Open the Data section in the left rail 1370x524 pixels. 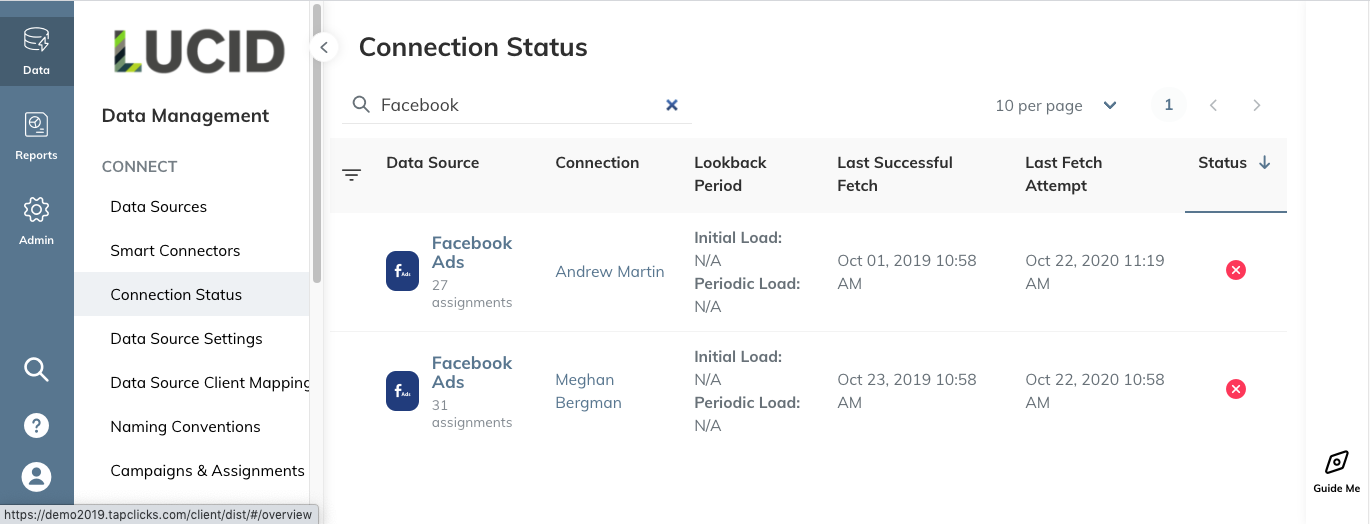36,52
